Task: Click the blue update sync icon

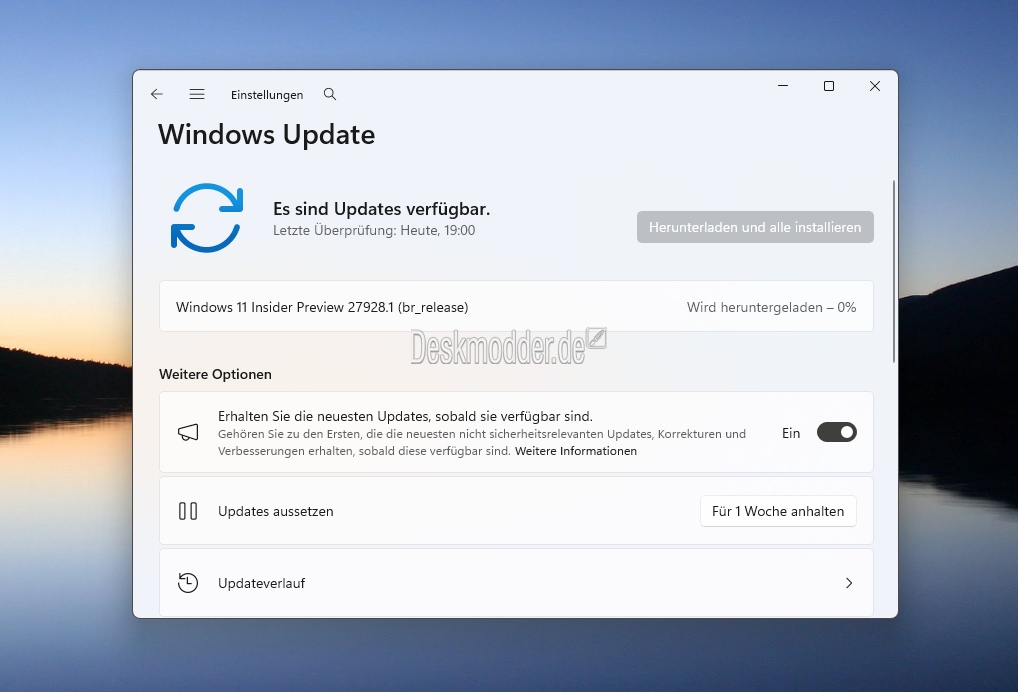Action: point(206,218)
